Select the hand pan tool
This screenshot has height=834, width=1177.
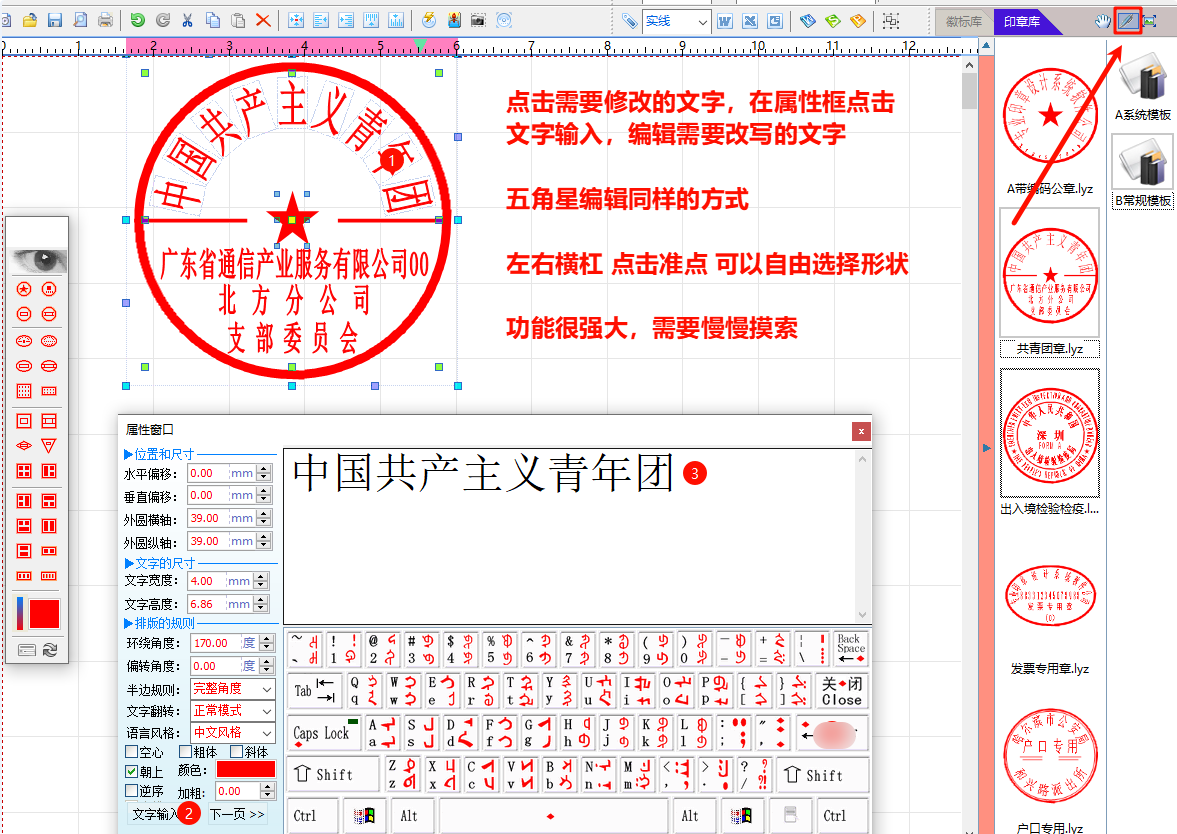pos(1102,21)
